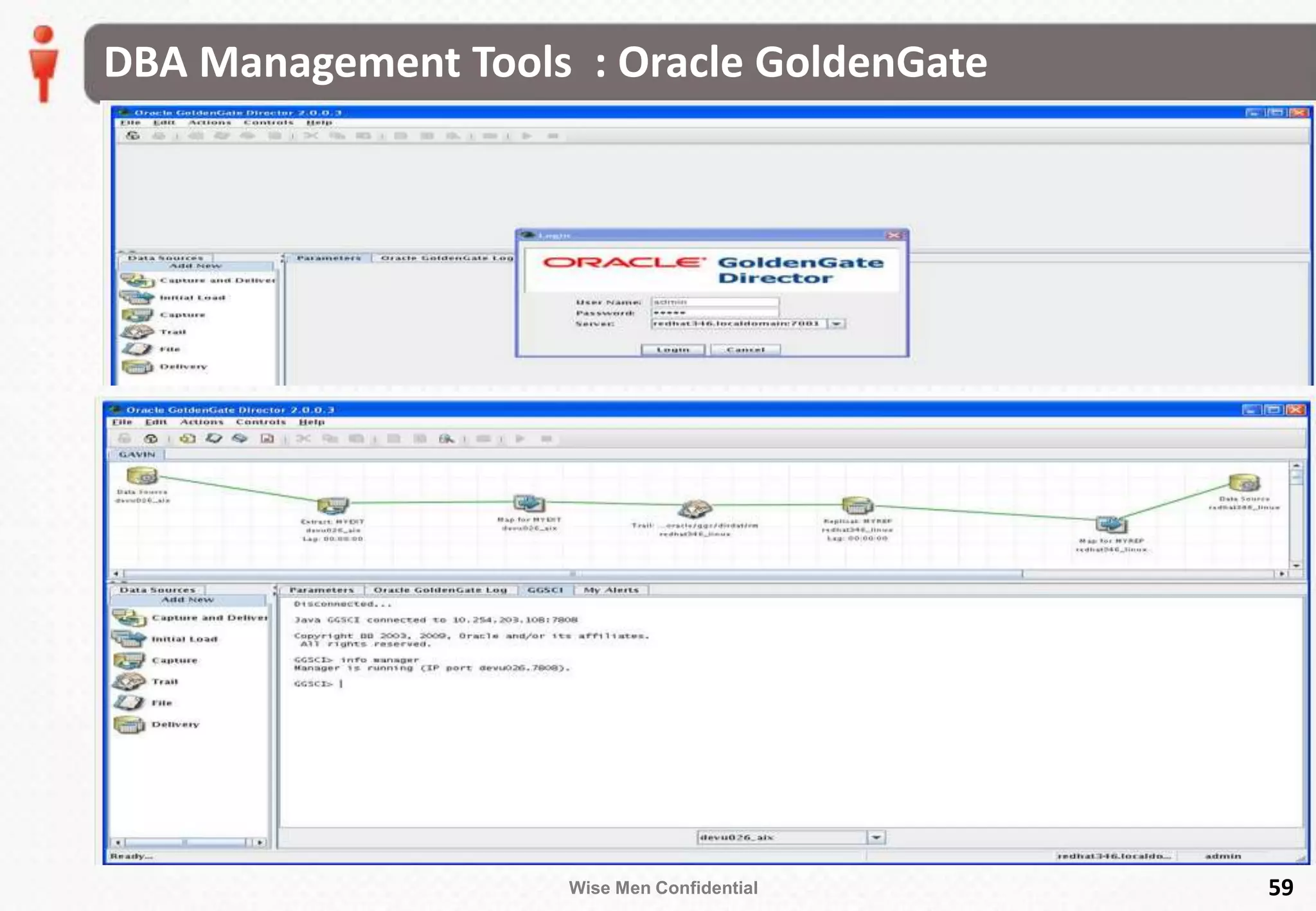Click the Stop icon in GAVIN window toolbar
The image size is (1316, 911).
pyautogui.click(x=546, y=438)
